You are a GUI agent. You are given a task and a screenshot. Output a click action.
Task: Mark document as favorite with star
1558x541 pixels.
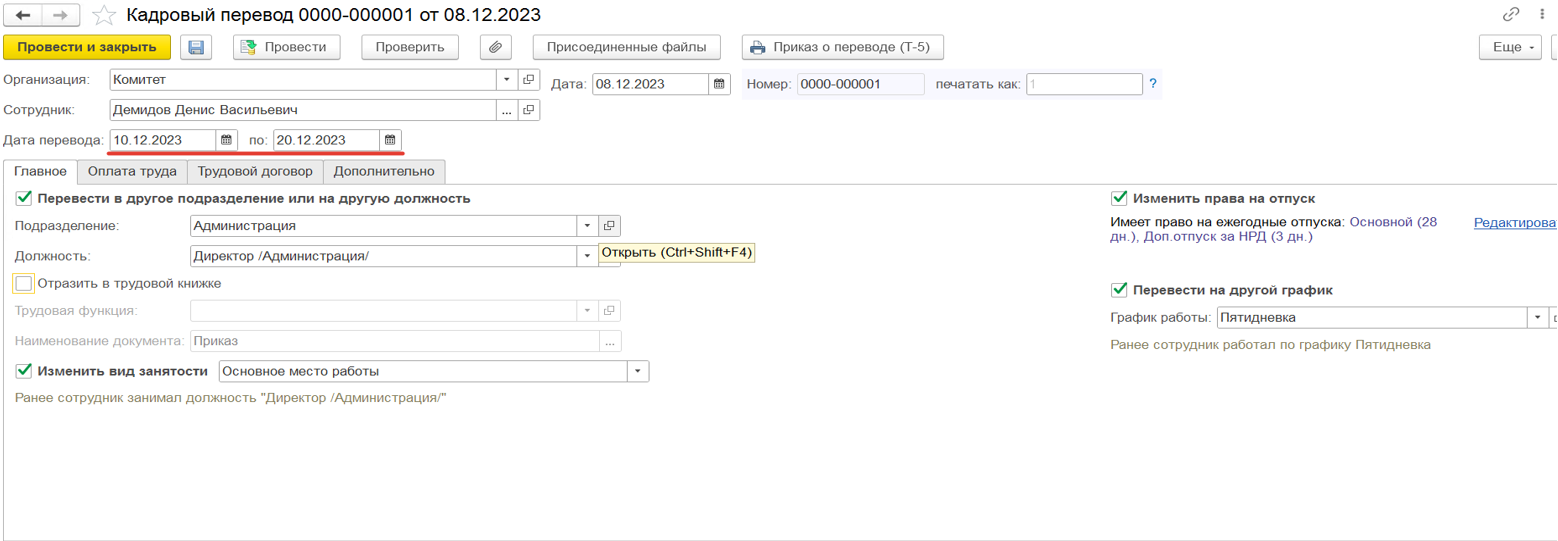pos(103,16)
